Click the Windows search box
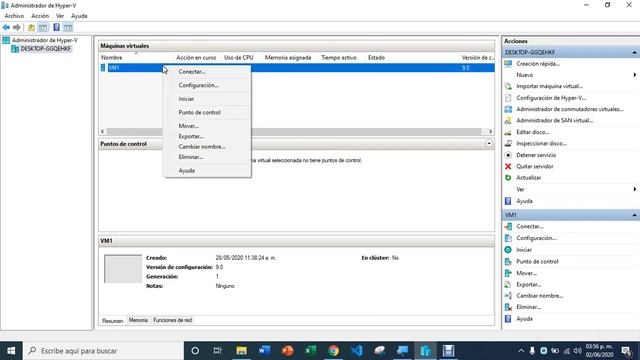 coord(103,351)
